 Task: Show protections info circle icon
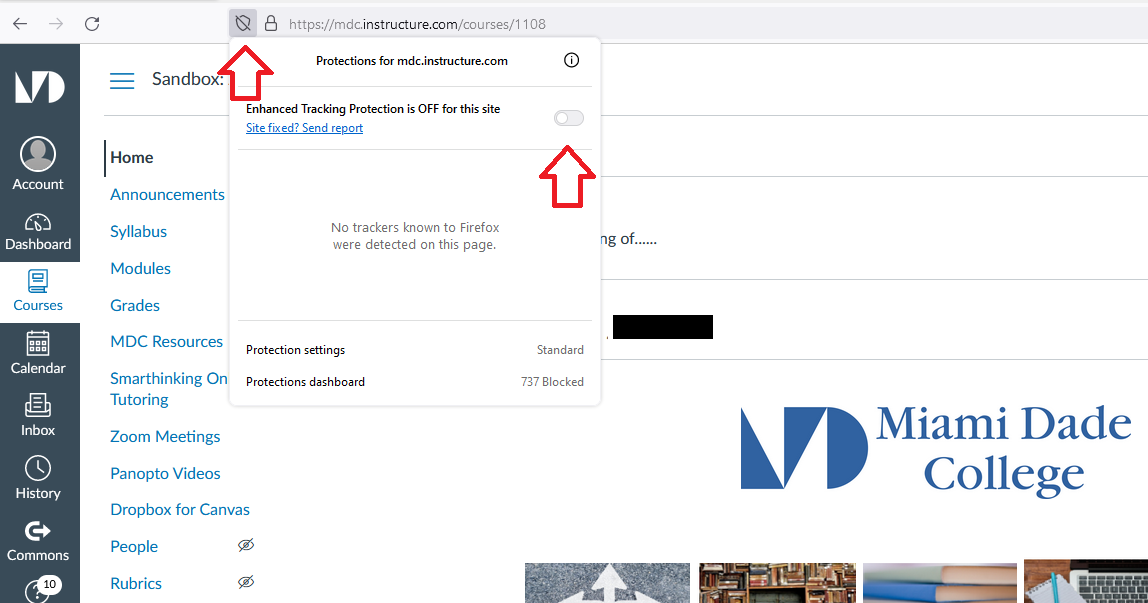tap(571, 61)
